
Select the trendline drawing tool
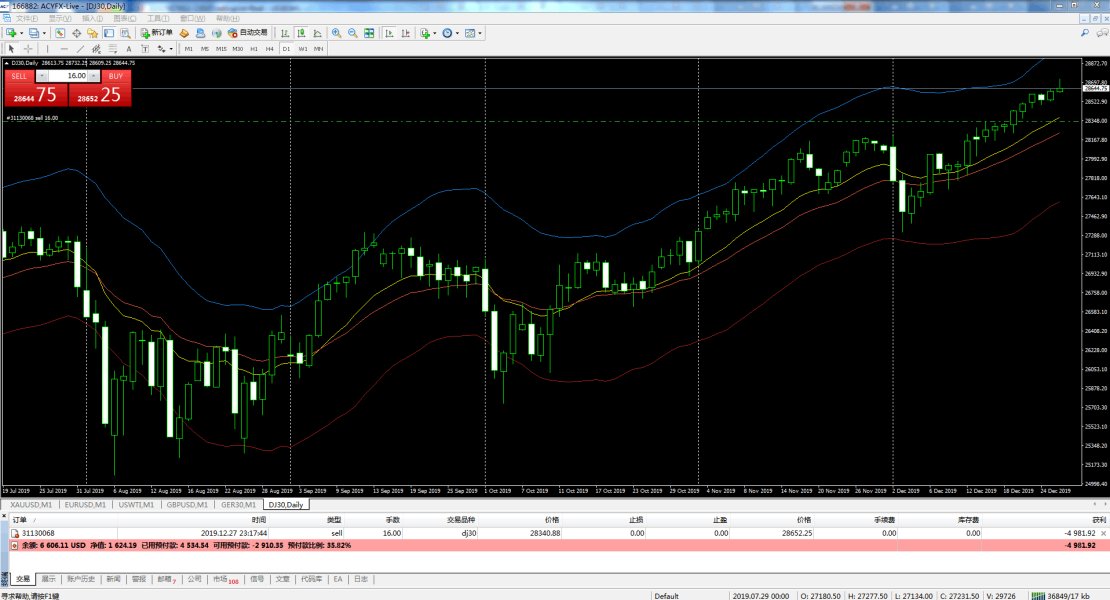click(81, 48)
